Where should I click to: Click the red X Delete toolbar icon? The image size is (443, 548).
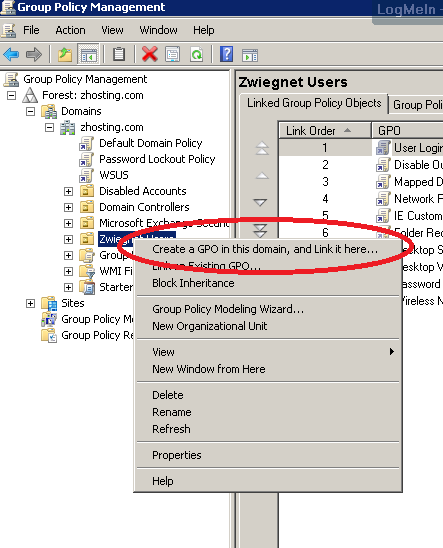click(150, 55)
